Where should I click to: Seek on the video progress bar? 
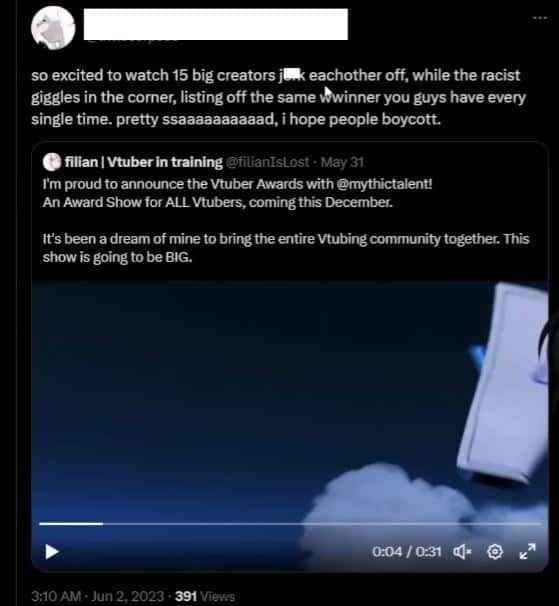290,524
